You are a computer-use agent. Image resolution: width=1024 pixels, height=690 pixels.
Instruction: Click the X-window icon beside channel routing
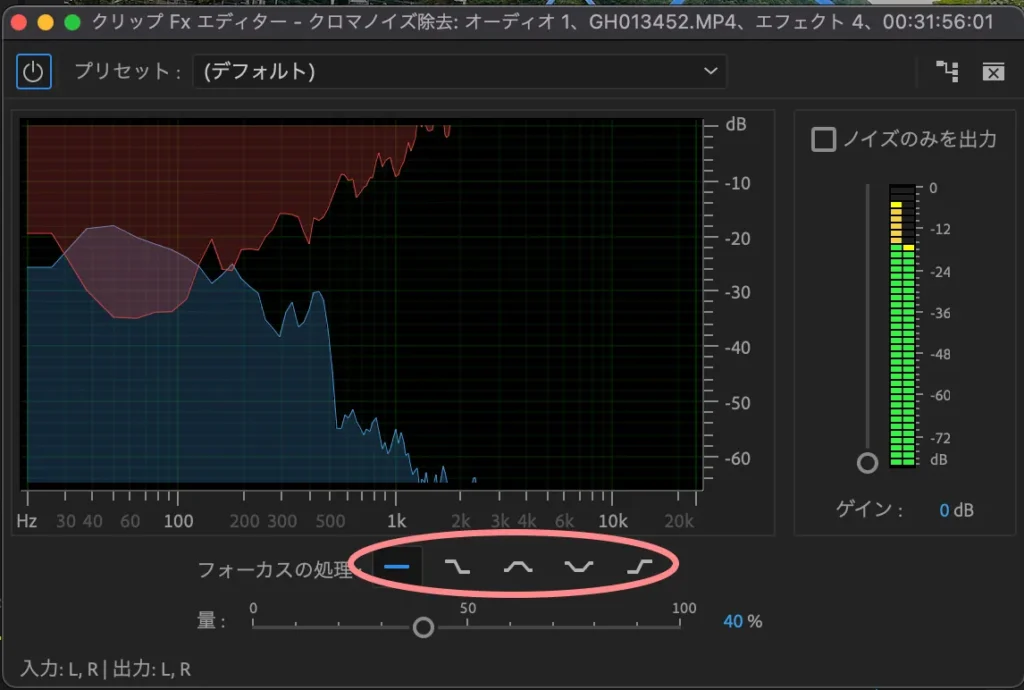coord(992,71)
